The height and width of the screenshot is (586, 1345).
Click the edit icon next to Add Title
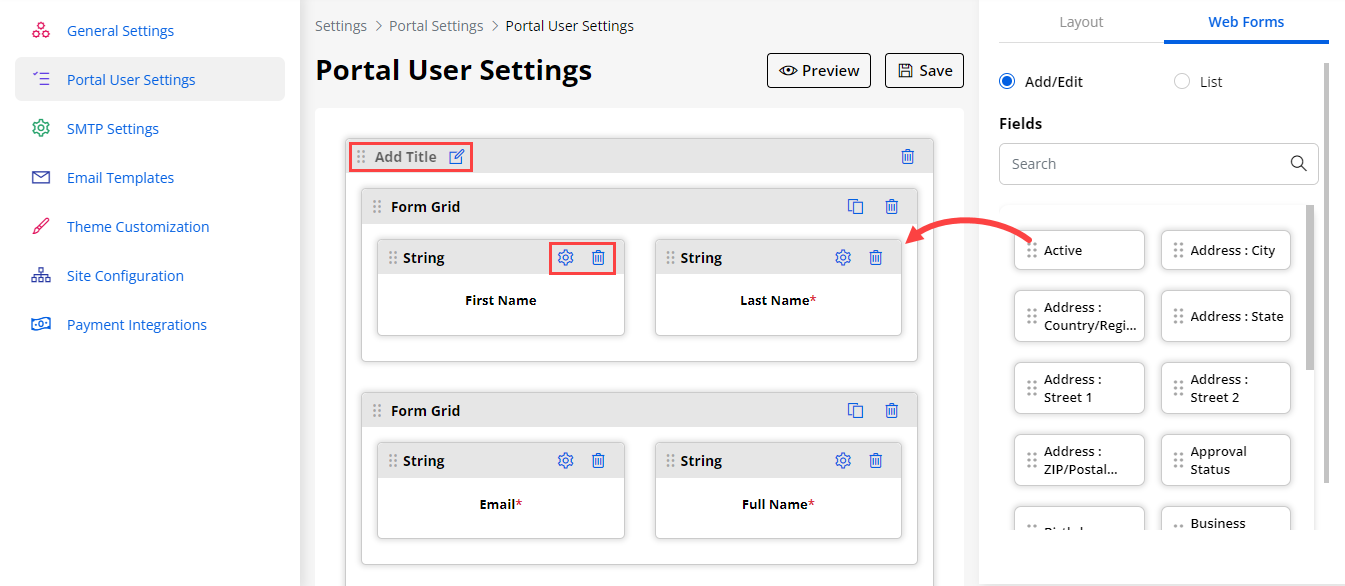456,157
